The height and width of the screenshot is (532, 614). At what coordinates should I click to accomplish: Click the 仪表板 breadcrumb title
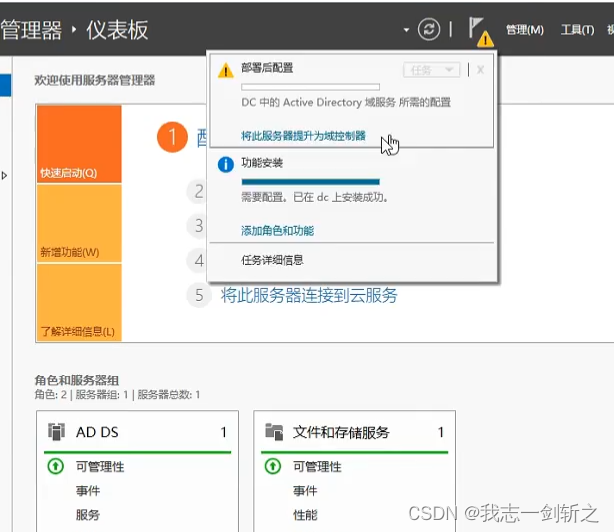[x=117, y=30]
